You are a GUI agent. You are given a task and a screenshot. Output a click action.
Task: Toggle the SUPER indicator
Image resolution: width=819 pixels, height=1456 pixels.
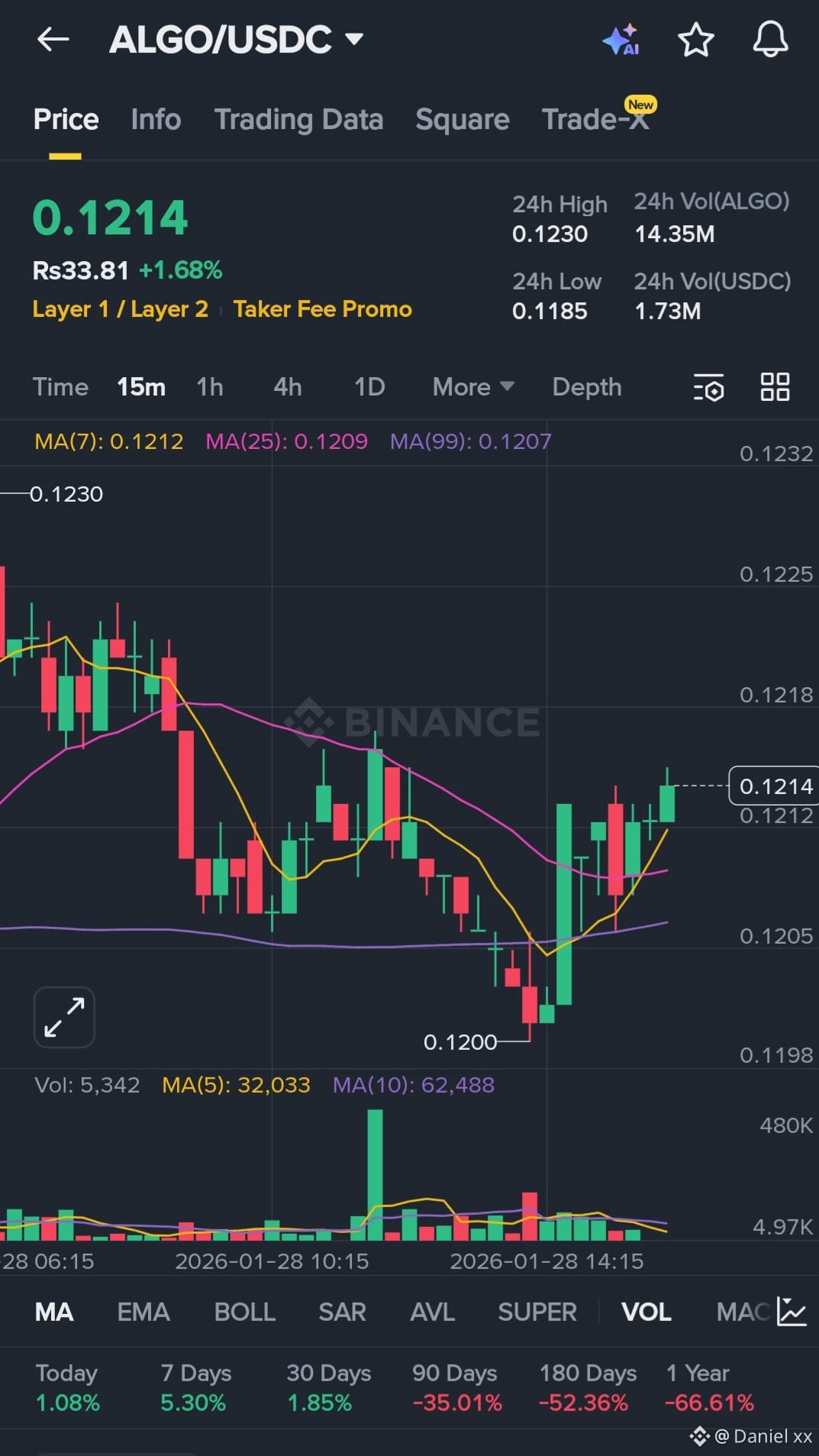537,1312
